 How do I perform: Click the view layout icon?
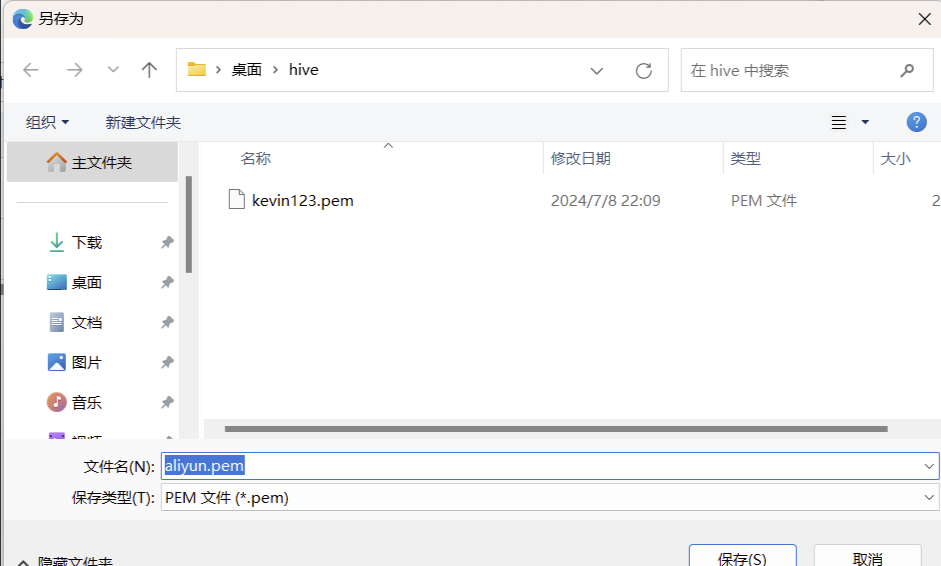point(839,122)
